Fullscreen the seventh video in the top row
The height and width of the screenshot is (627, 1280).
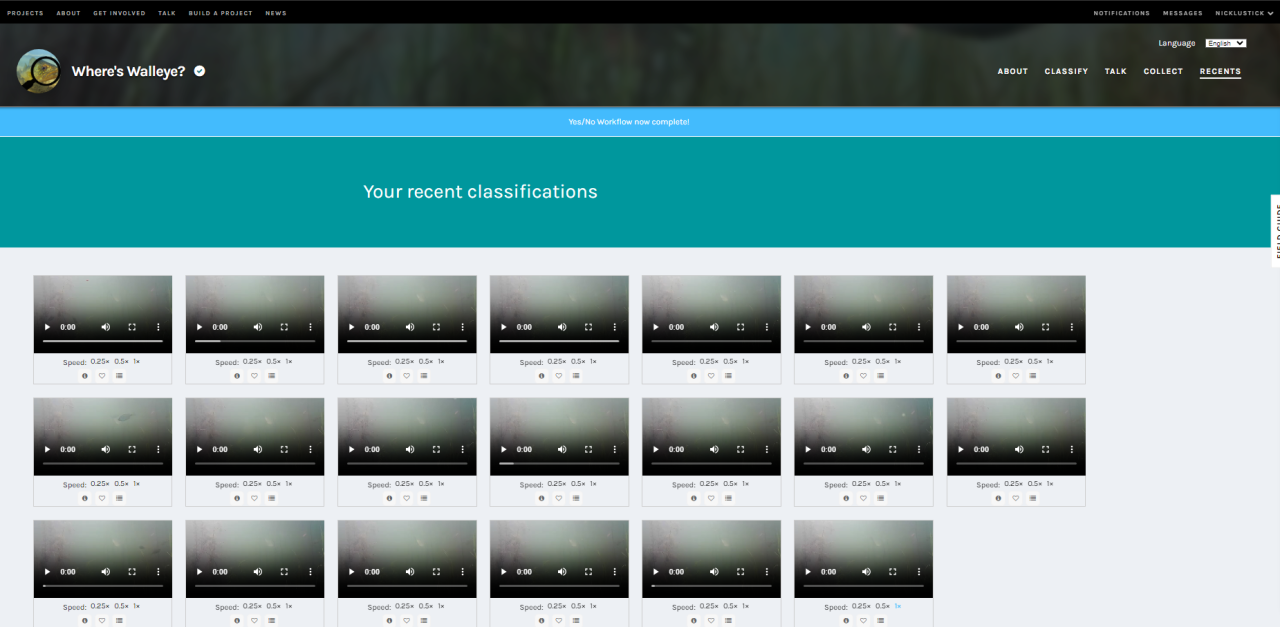click(1045, 327)
